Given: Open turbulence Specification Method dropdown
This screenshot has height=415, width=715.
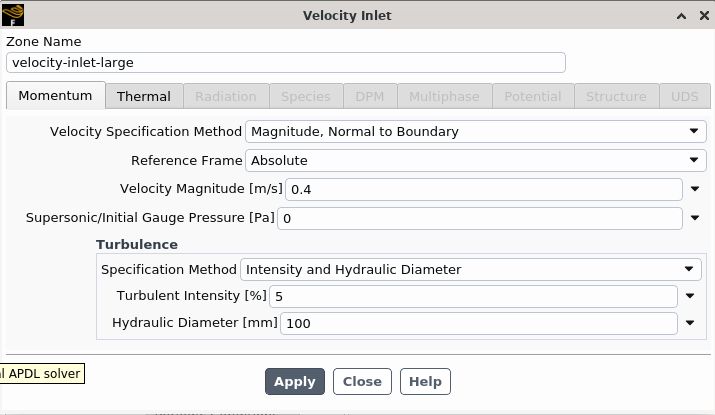Looking at the screenshot, I should (471, 269).
